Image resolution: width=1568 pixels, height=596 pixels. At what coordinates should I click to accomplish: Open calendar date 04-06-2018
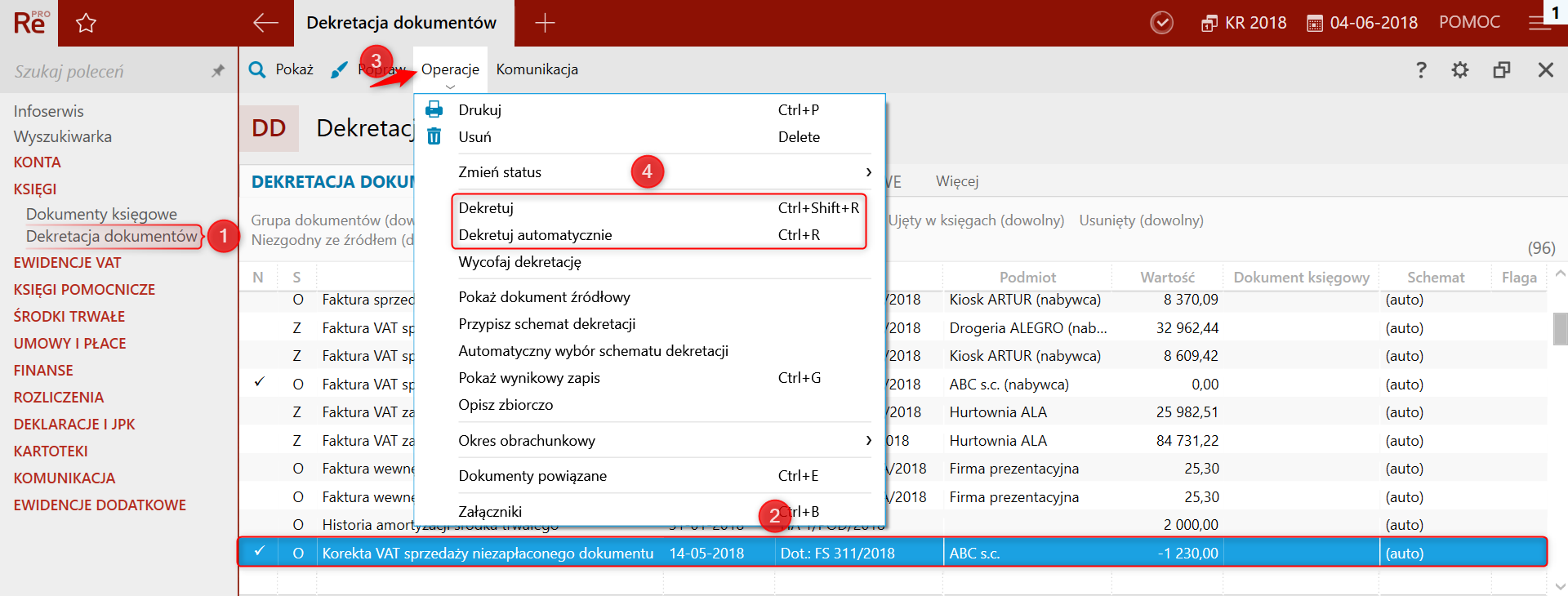[x=1362, y=23]
